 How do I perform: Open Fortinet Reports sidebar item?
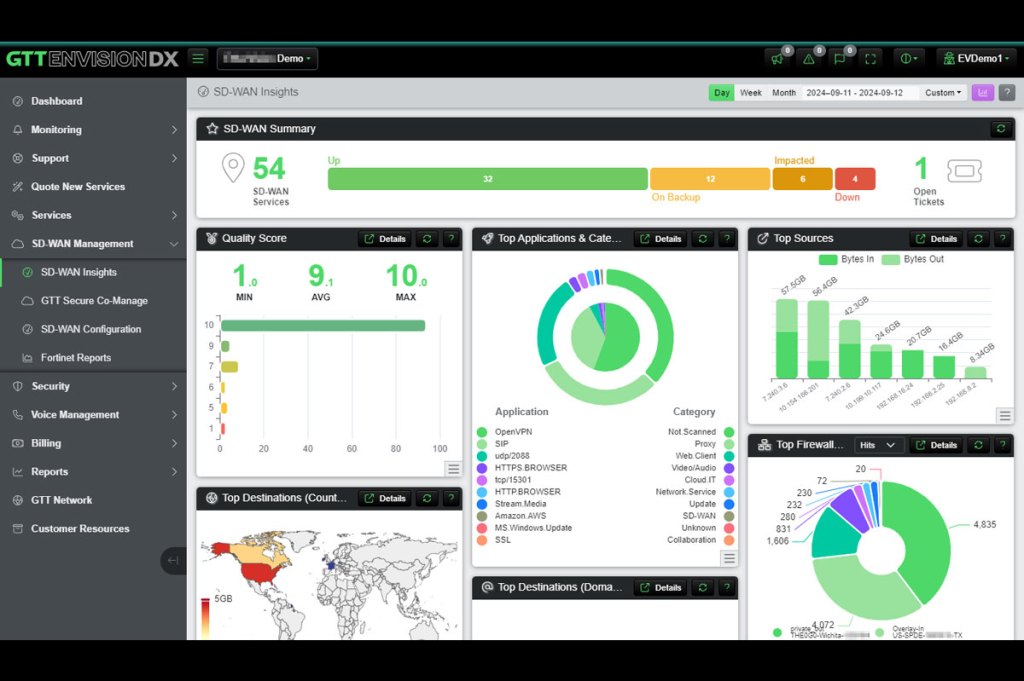(x=93, y=358)
